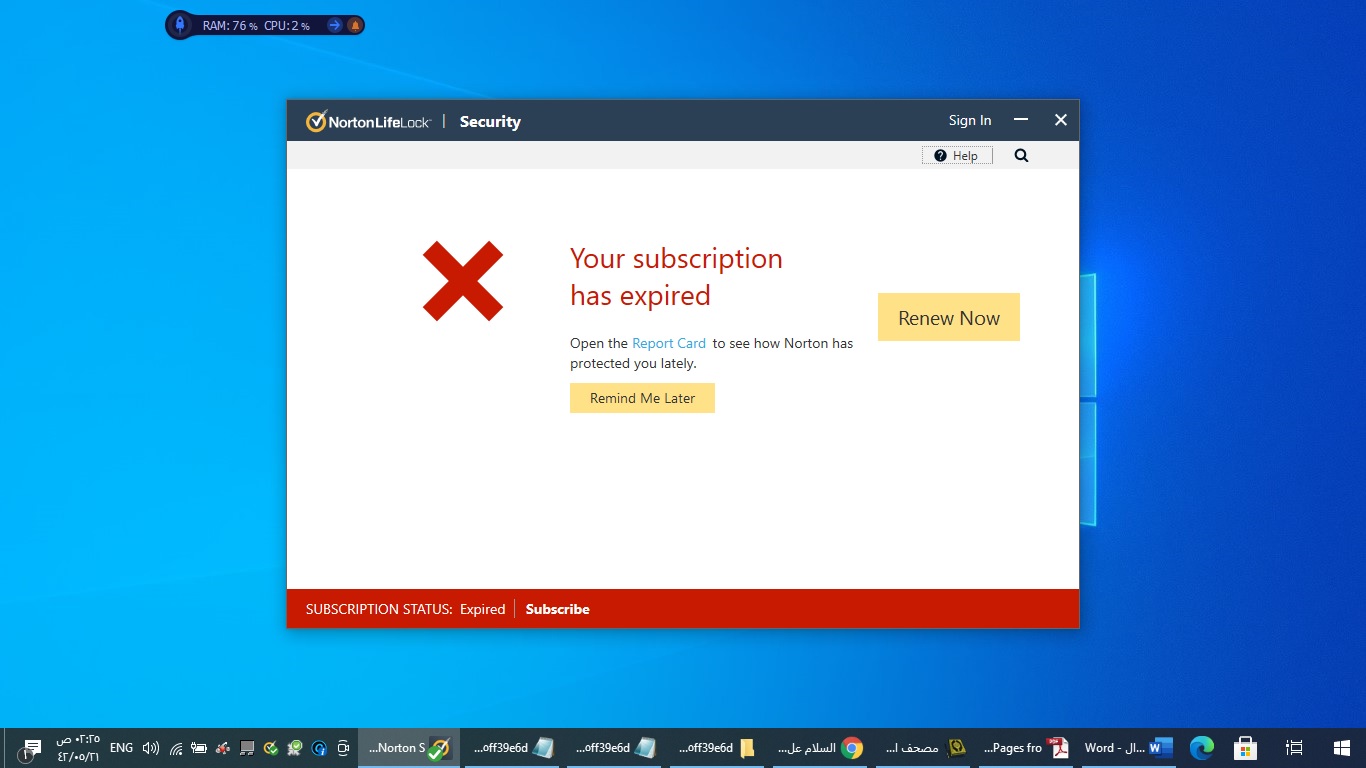Image resolution: width=1366 pixels, height=768 pixels.
Task: Click the blue arrow in RAM widget
Action: coord(335,25)
